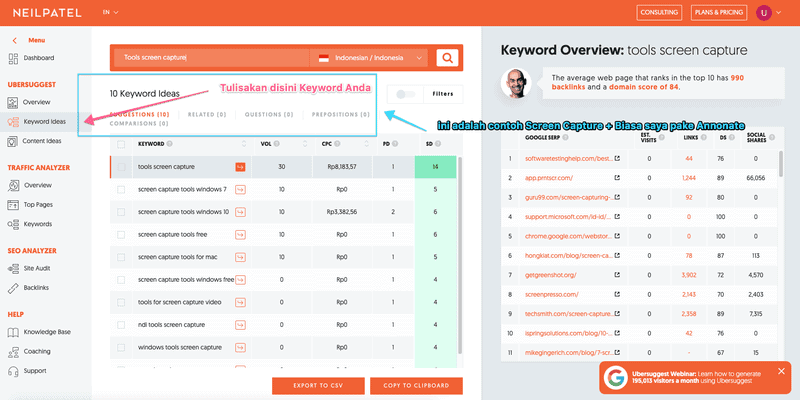This screenshot has width=800, height=400.
Task: Open EN language dropdown
Action: point(110,12)
